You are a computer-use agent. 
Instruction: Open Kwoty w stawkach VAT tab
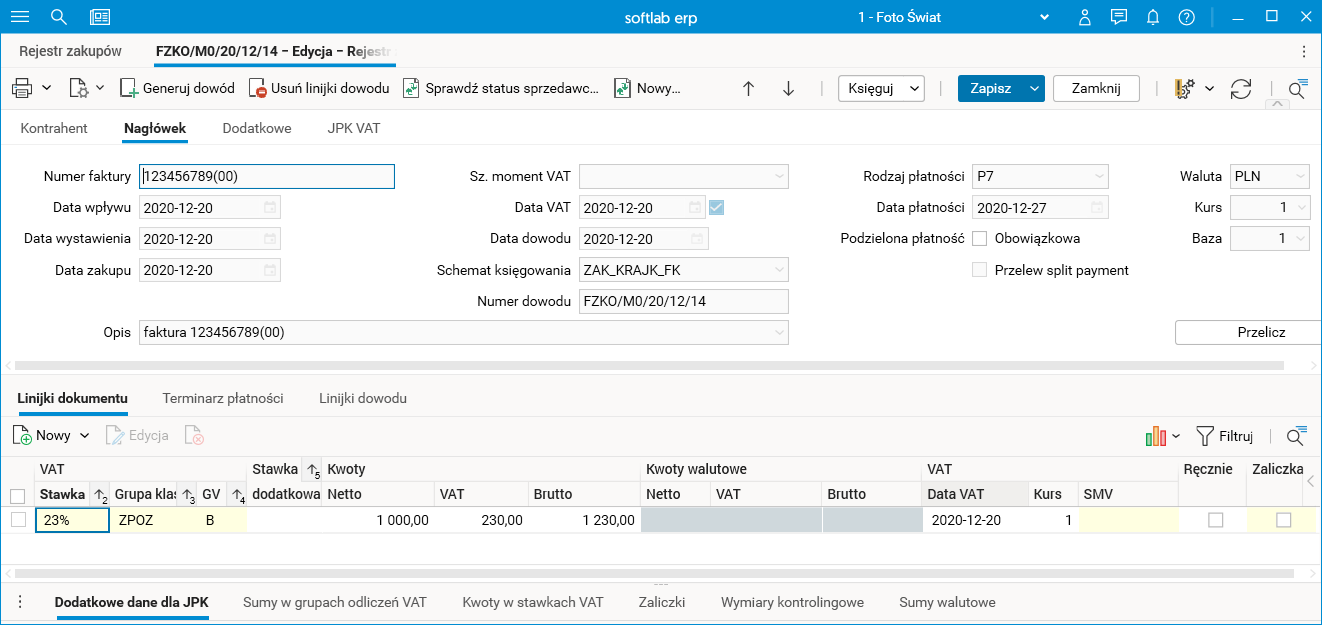533,602
